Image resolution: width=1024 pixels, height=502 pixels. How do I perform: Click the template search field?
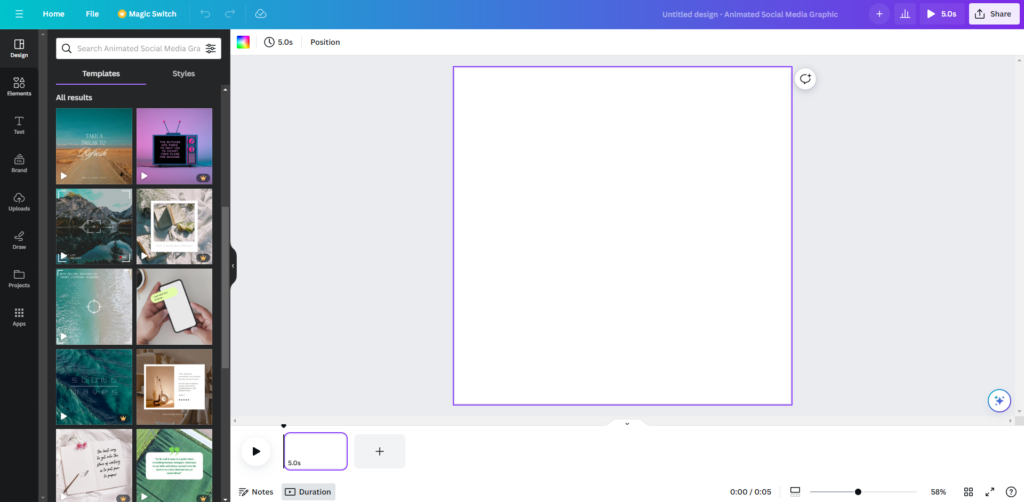tap(138, 48)
